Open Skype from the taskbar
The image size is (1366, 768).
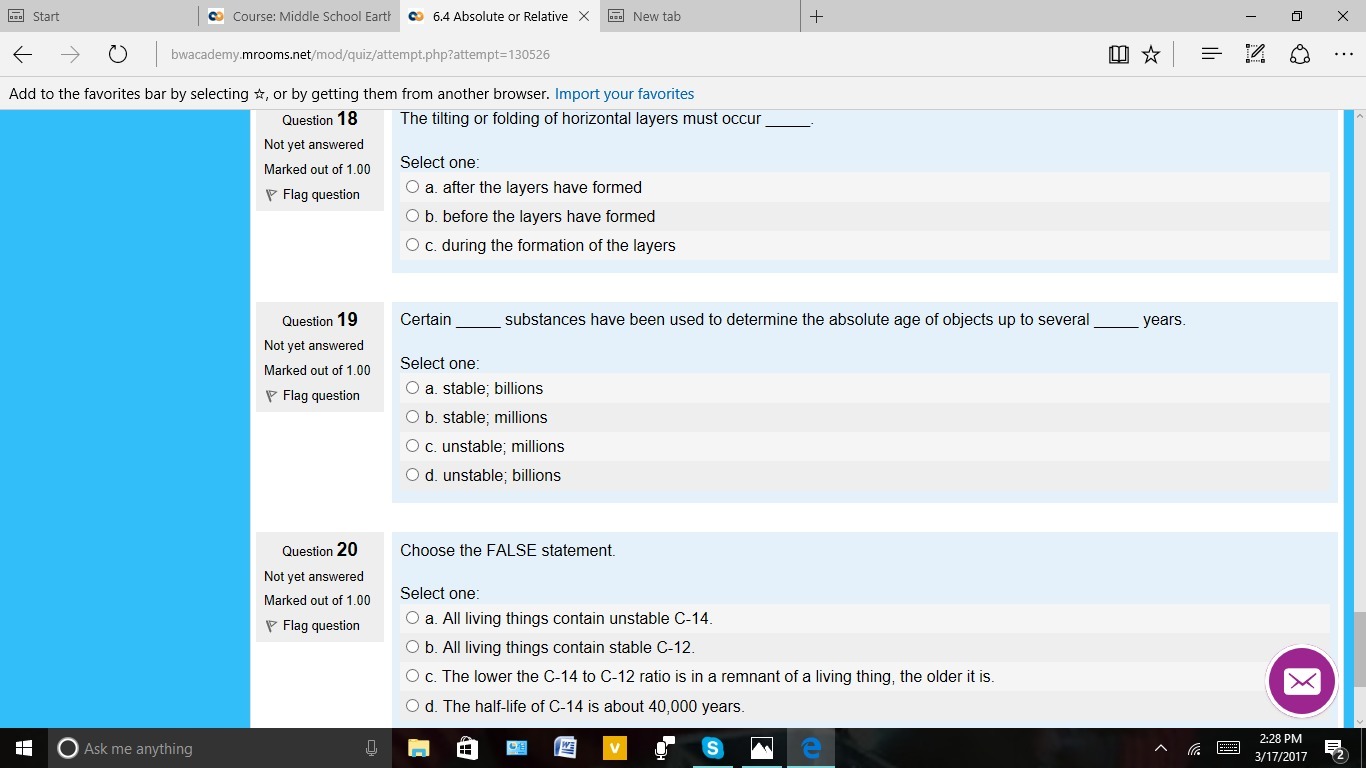[x=712, y=748]
